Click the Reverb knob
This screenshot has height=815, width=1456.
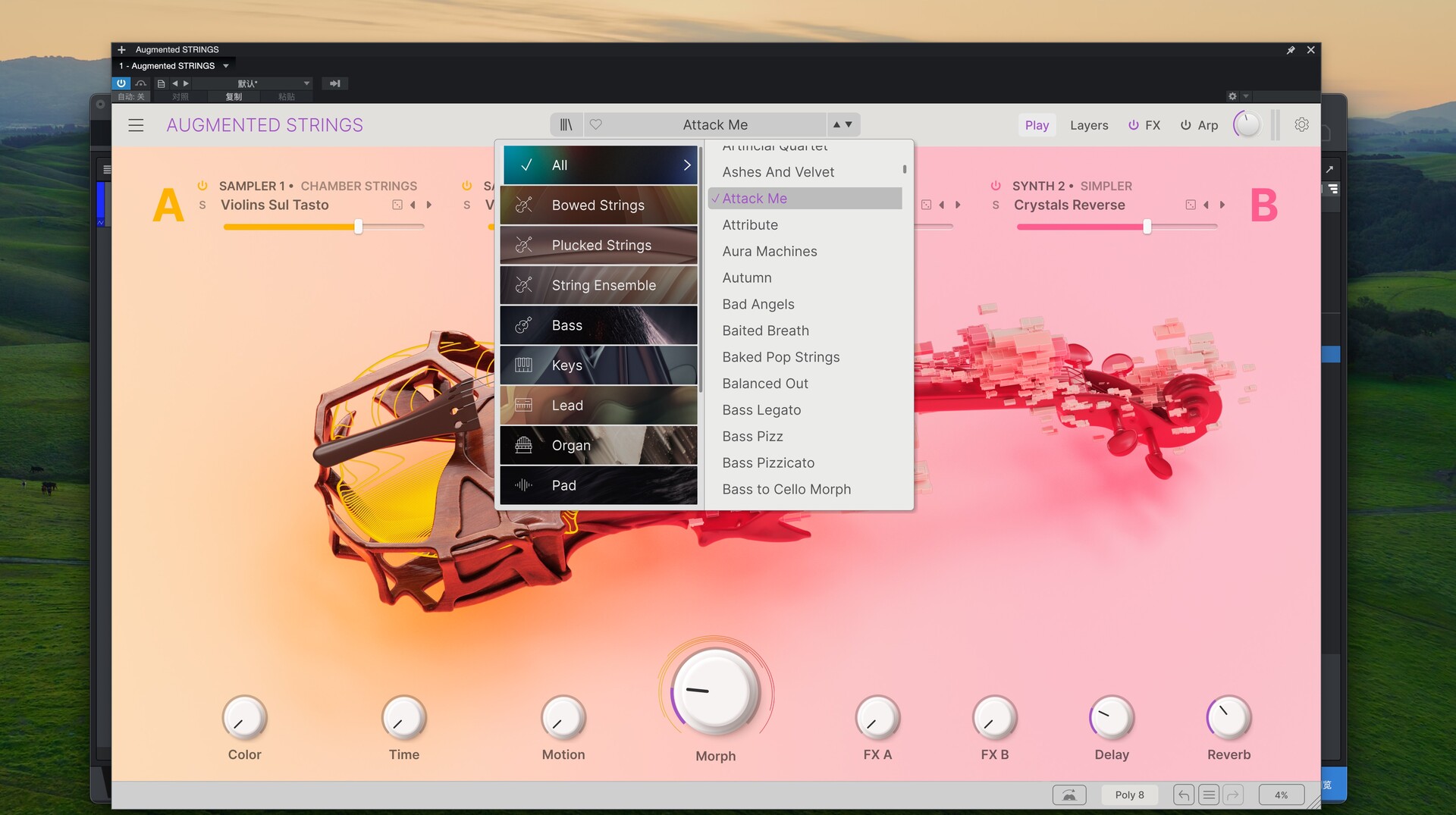coord(1228,717)
